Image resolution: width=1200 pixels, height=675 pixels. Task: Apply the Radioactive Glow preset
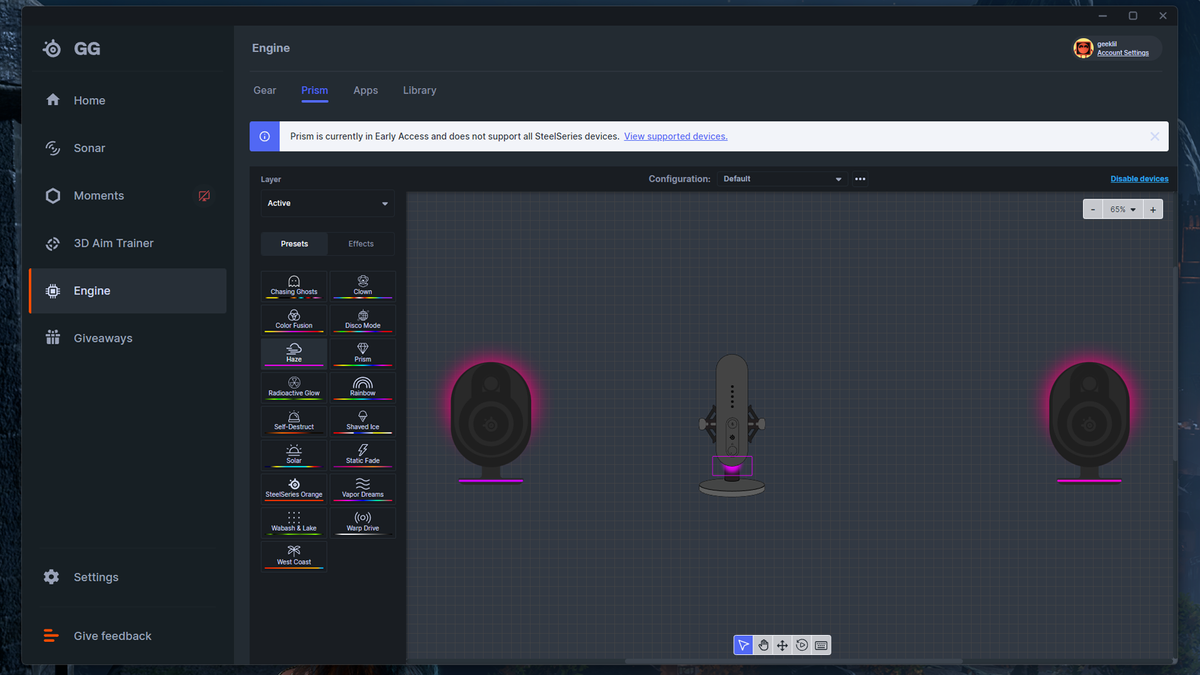click(294, 388)
